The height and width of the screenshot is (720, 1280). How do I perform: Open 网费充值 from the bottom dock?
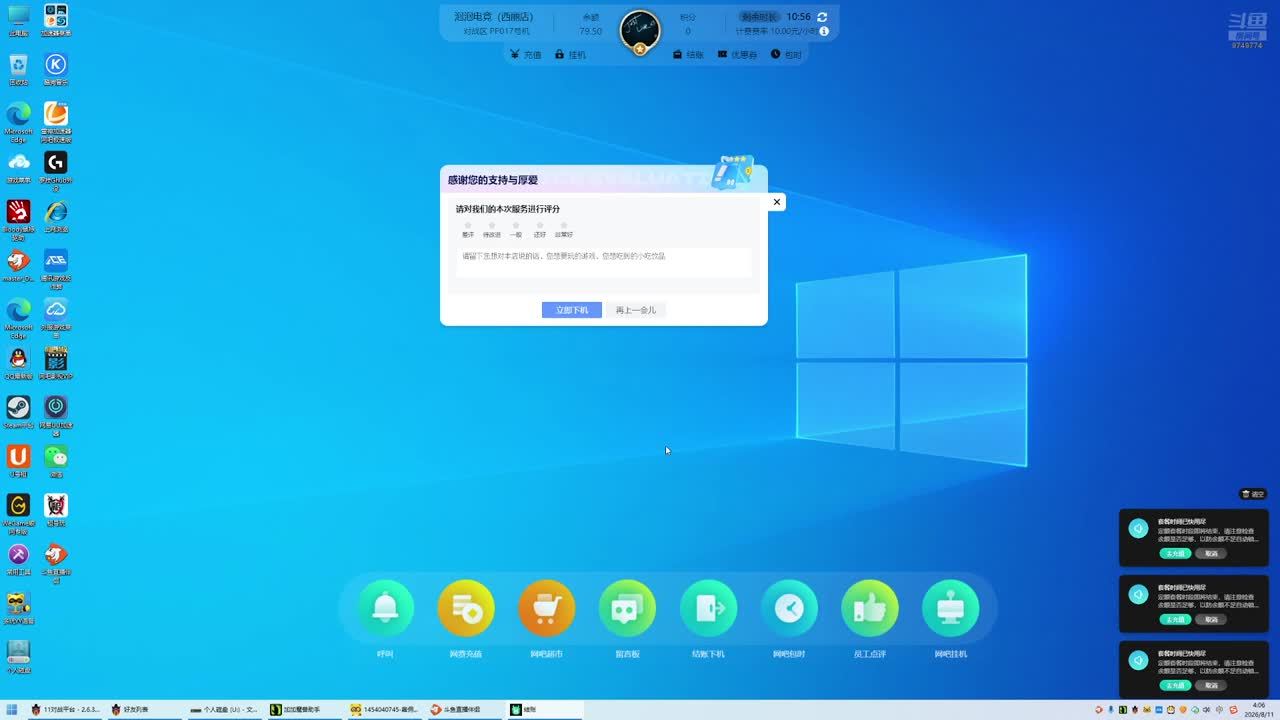pos(466,608)
